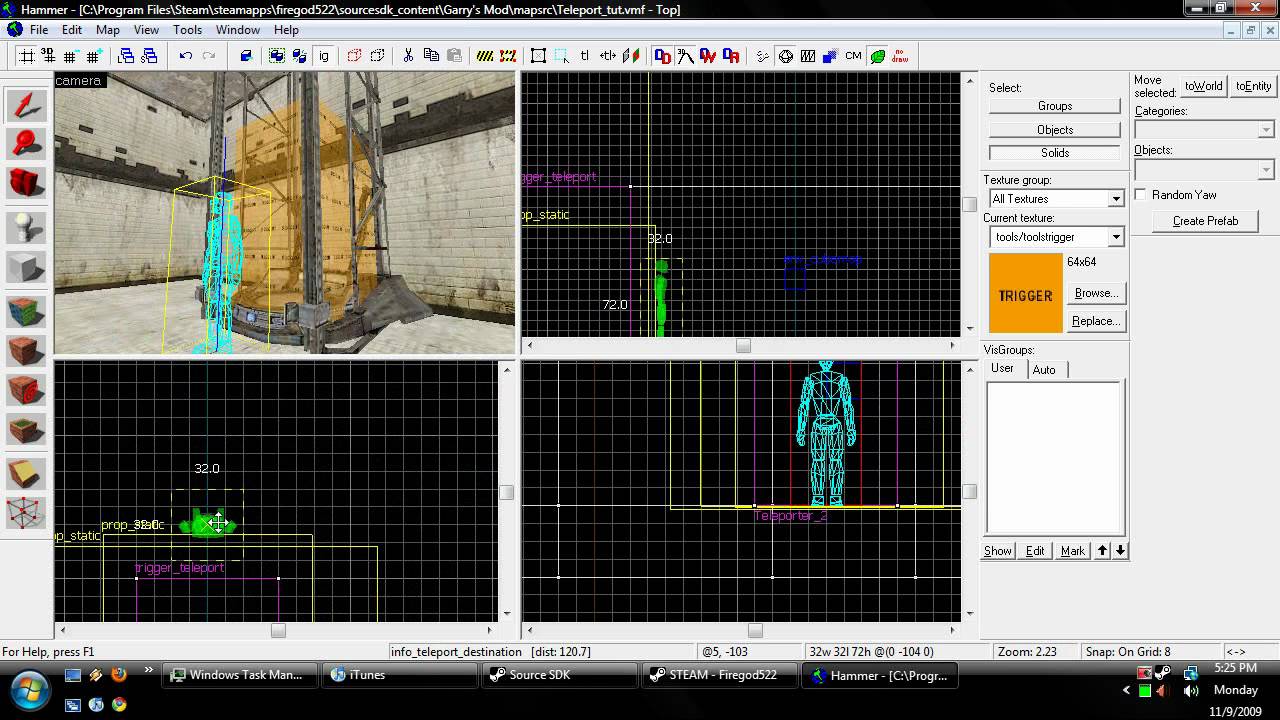Toggle the grid display button
1280x720 pixels.
(27, 56)
